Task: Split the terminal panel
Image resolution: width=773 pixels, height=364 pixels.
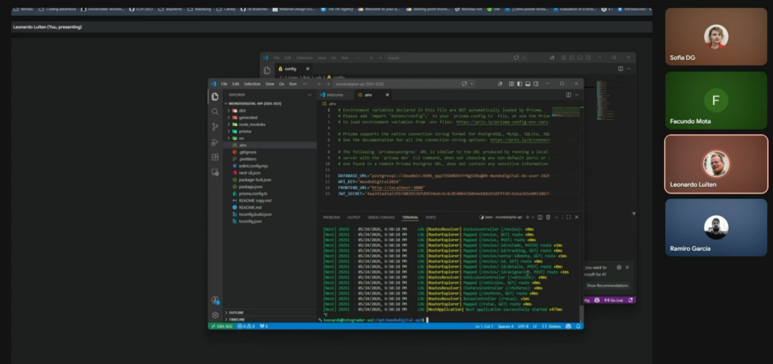Action: tap(540, 217)
